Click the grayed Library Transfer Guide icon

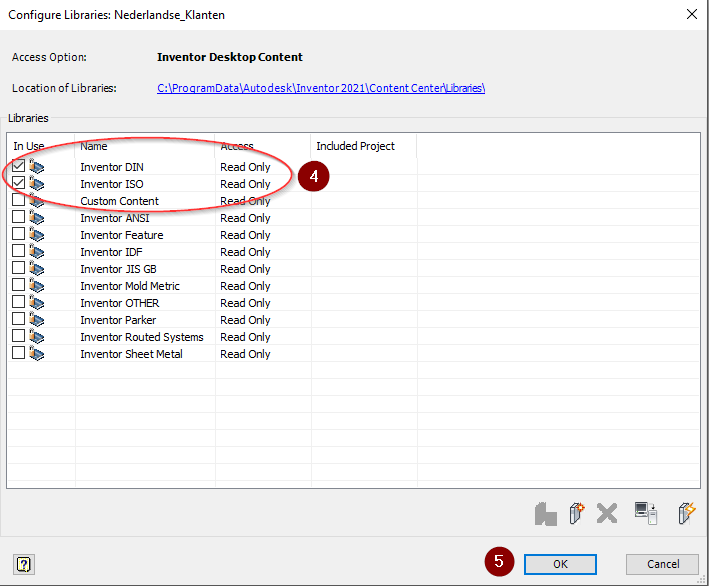(x=545, y=514)
